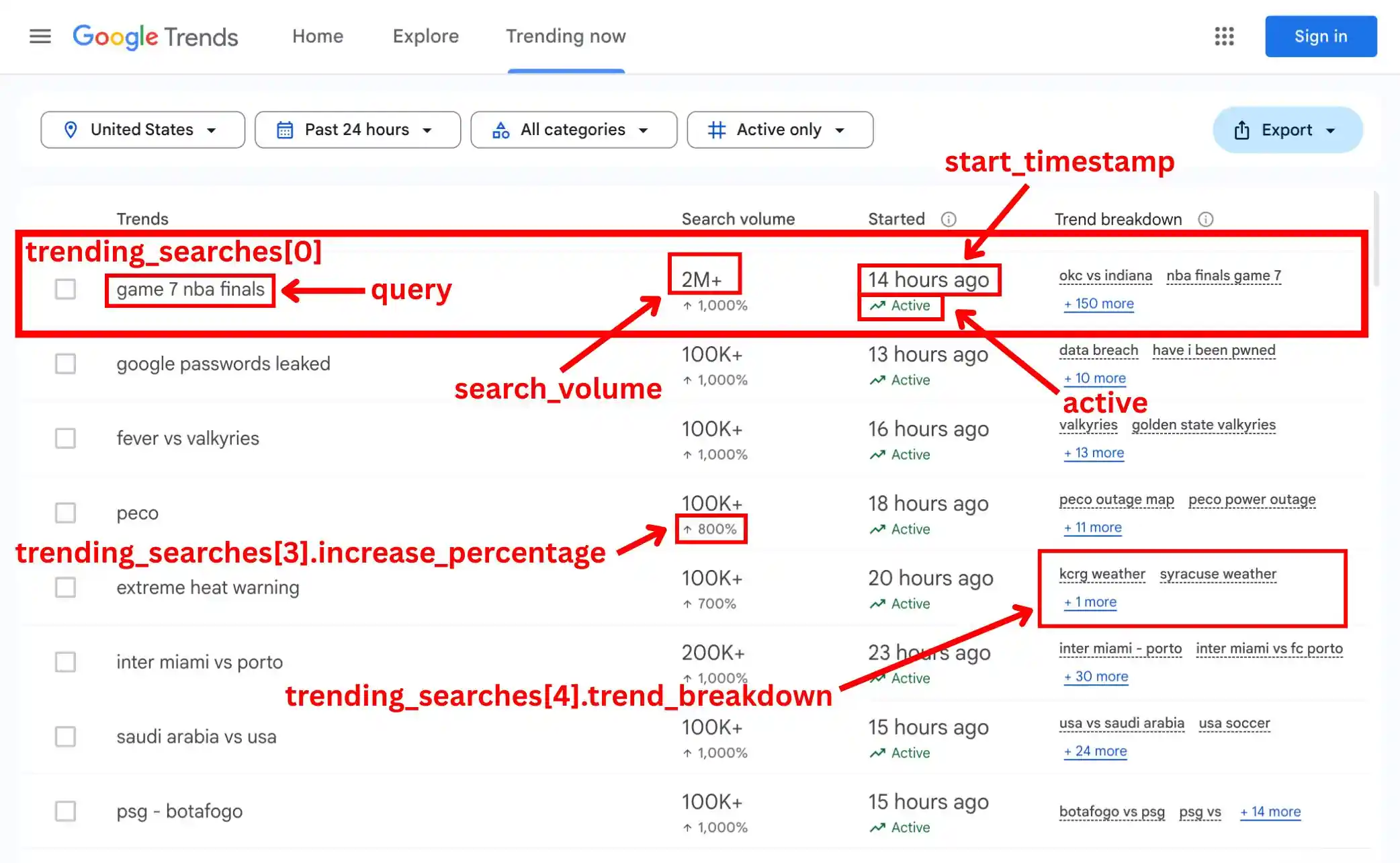
Task: Open the All categories dropdown
Action: click(x=574, y=130)
